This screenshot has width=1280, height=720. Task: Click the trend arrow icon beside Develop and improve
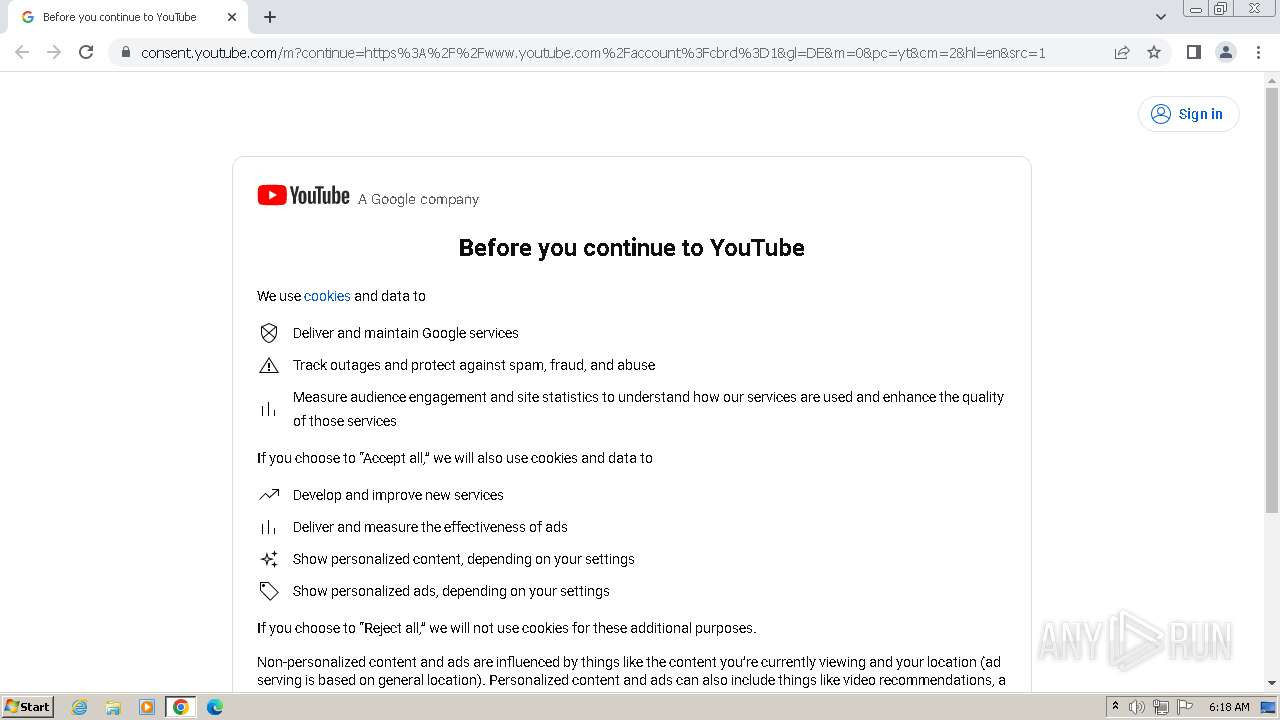click(x=269, y=495)
